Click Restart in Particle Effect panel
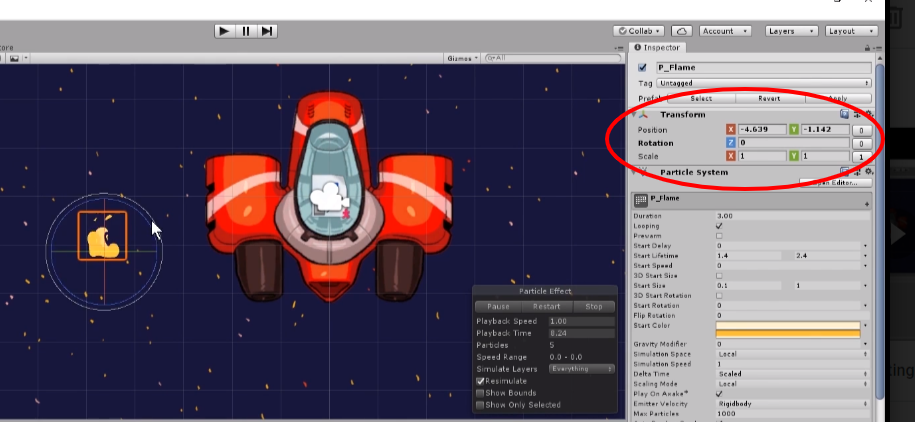This screenshot has width=915, height=422. point(546,306)
